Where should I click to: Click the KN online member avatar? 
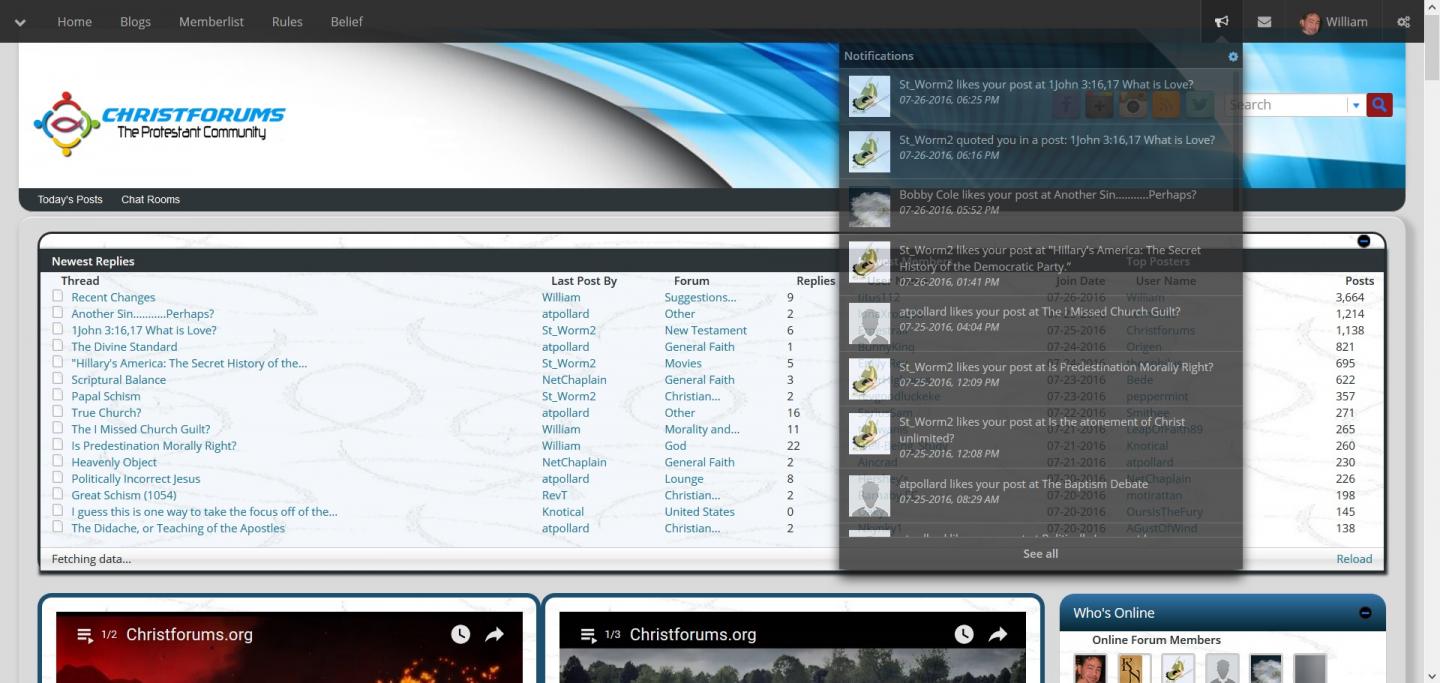pos(1135,668)
